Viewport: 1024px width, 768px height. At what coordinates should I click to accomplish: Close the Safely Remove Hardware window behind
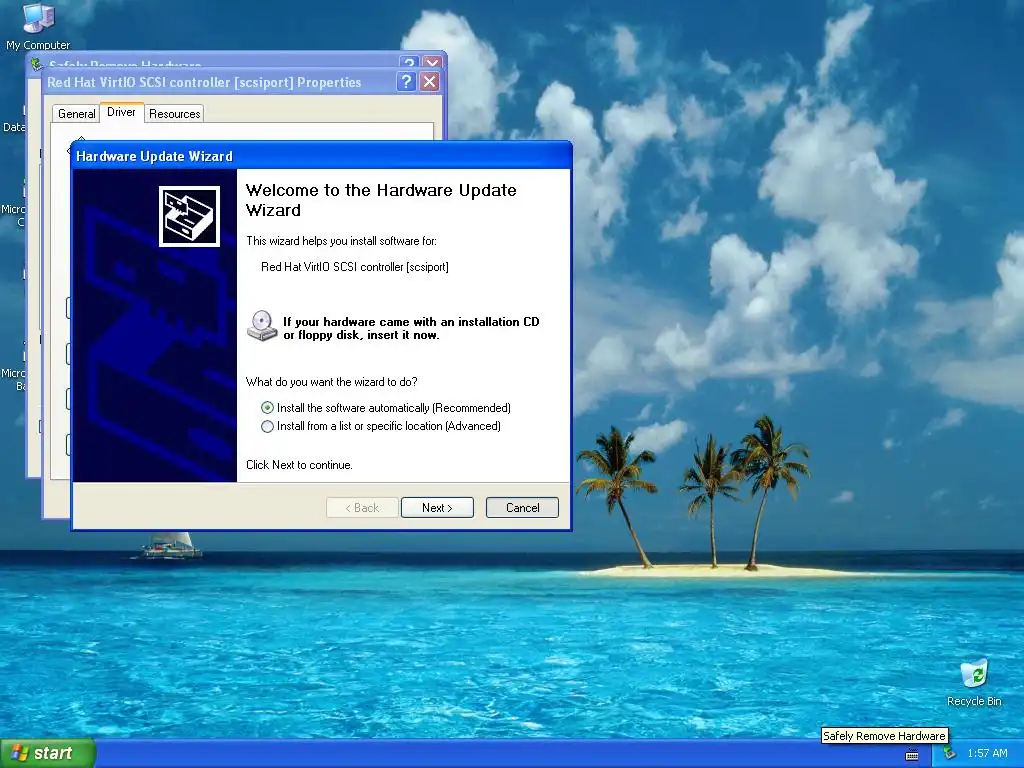click(x=432, y=62)
